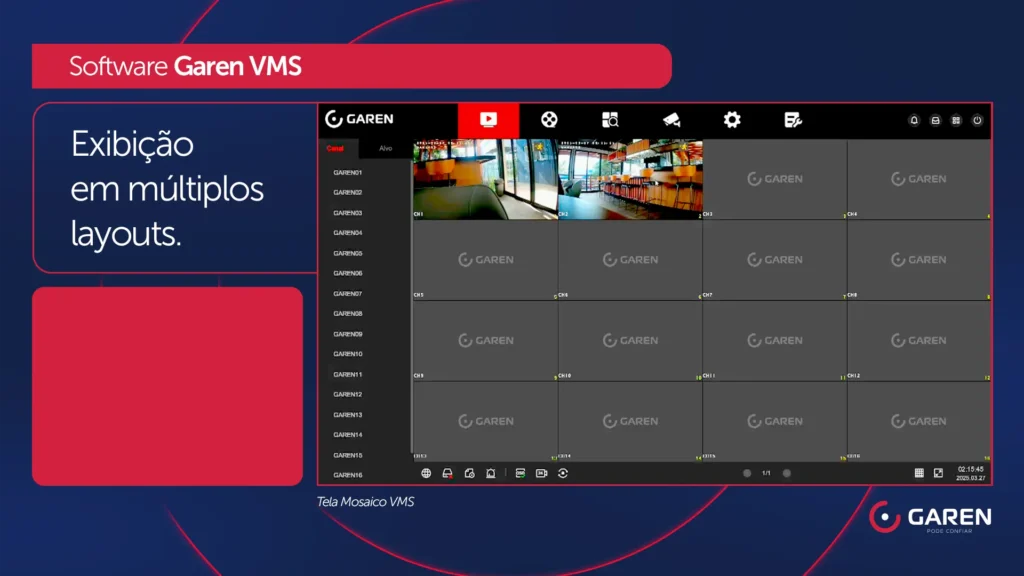Viewport: 1024px width, 576px height.
Task: Click the star on CH1 video
Action: pos(539,147)
